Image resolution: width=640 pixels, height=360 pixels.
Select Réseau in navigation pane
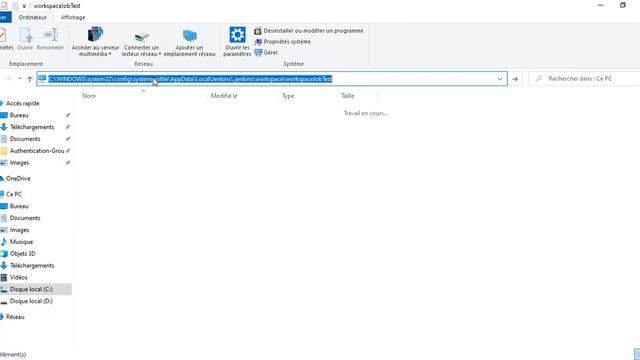[x=15, y=317]
